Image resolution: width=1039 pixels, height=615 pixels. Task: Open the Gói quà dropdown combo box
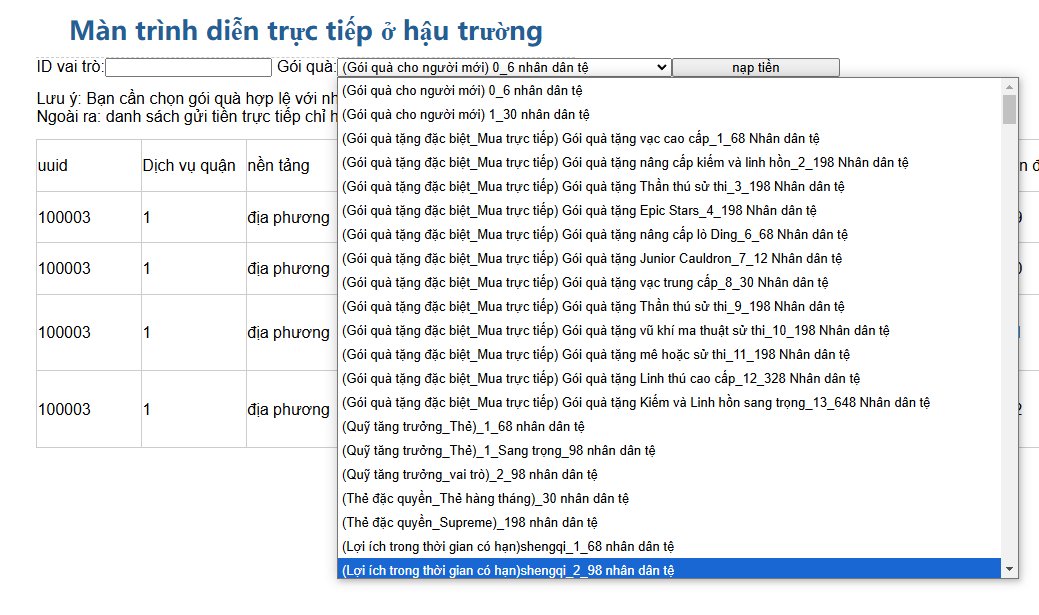(x=504, y=67)
